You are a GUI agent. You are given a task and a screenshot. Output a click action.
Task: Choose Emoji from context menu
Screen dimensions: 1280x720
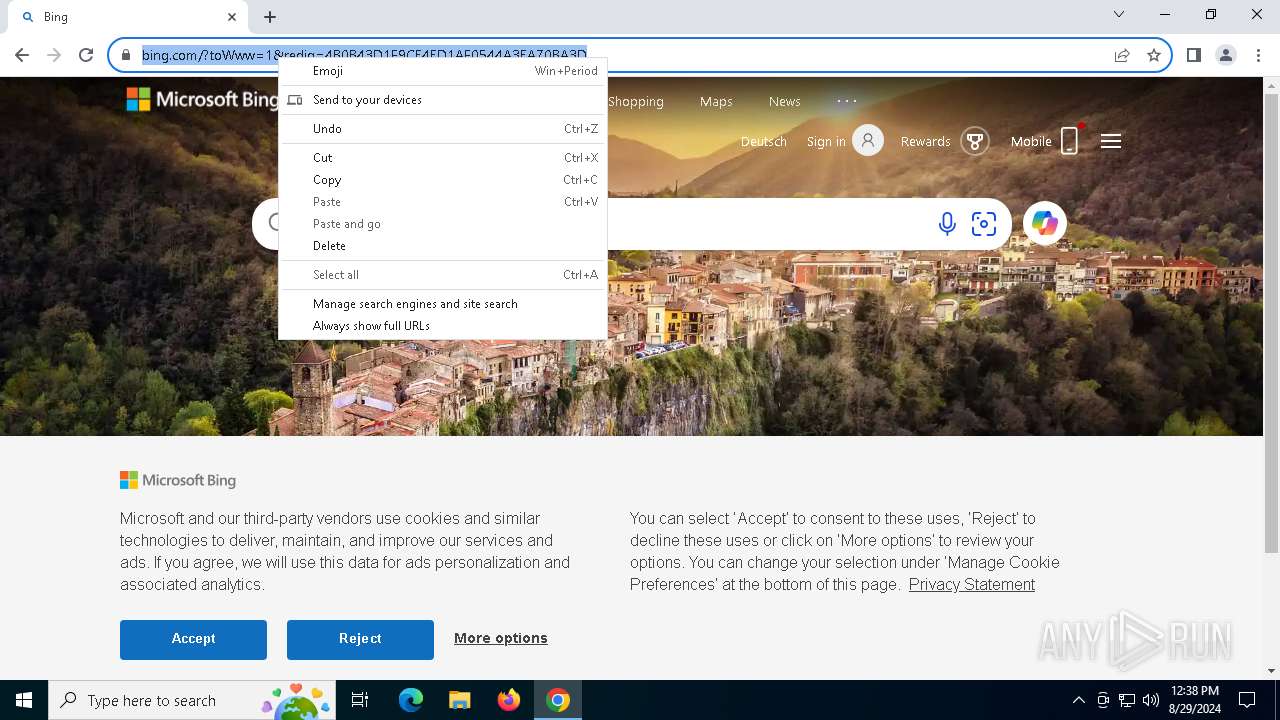pyautogui.click(x=443, y=71)
